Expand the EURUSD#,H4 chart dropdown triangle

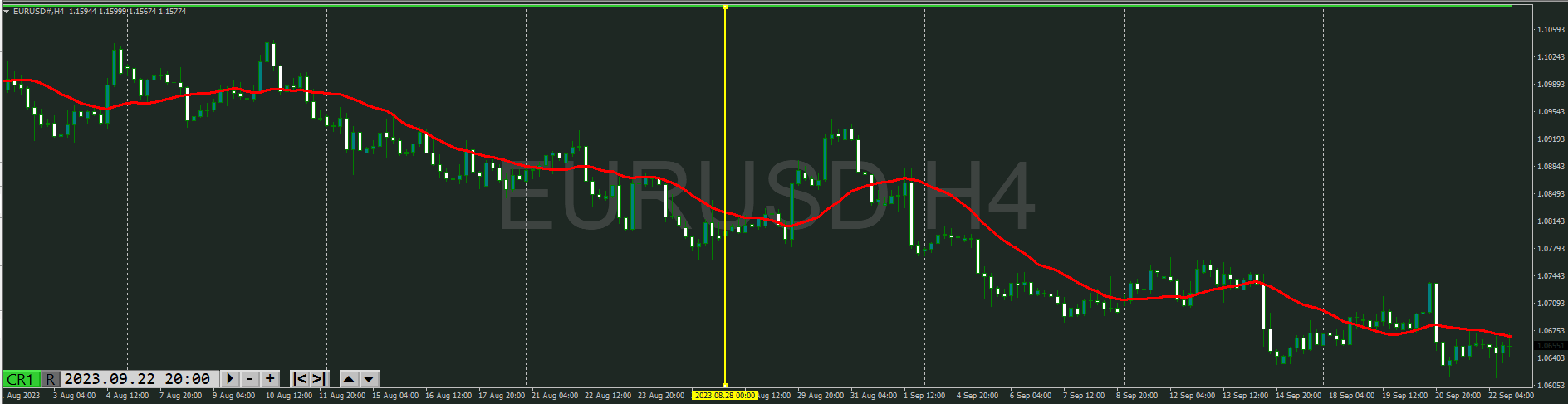pyautogui.click(x=7, y=12)
